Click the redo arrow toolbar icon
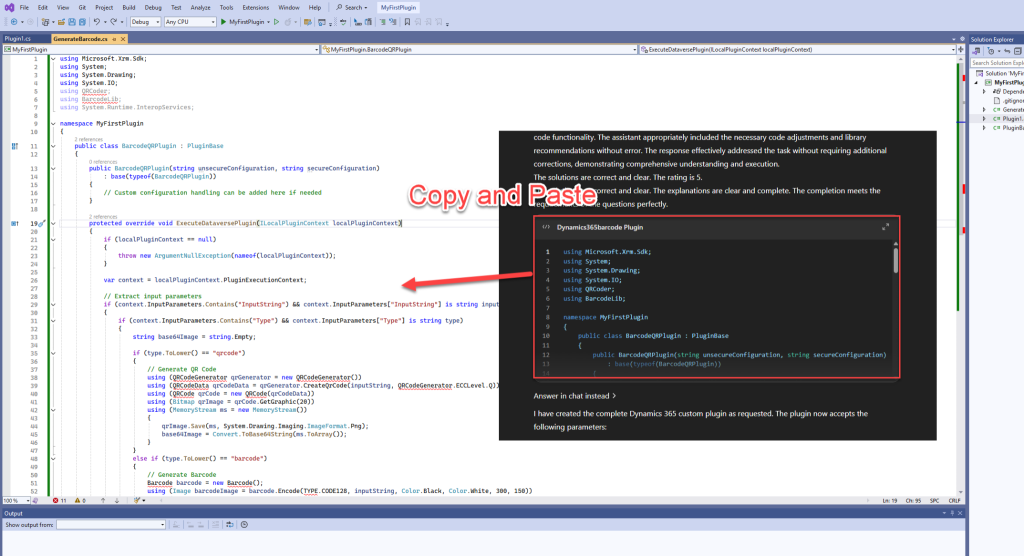Screen dimensions: 1024x556 pos(114,22)
